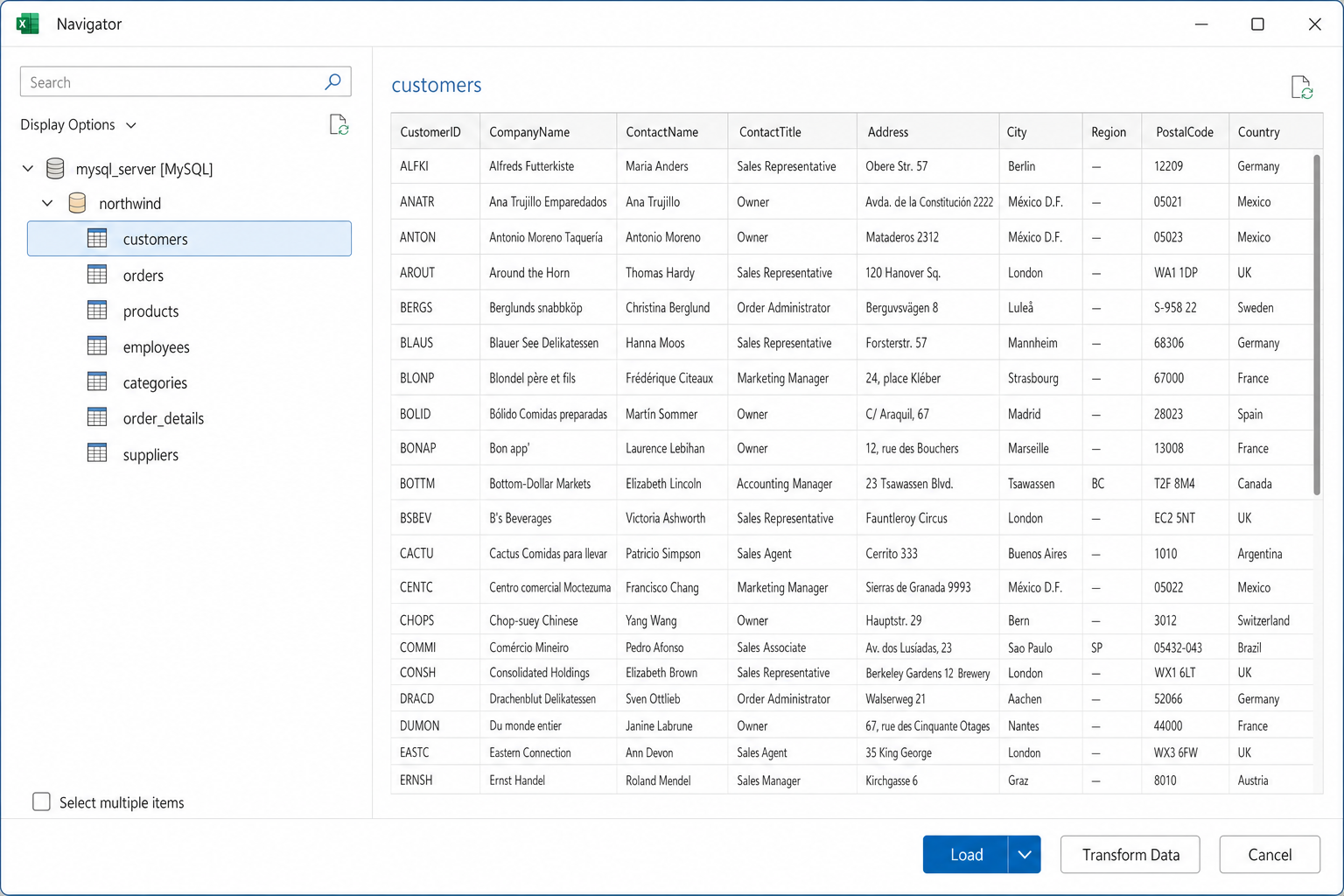The width and height of the screenshot is (1344, 896).
Task: Click the Cancel button
Action: [1270, 854]
